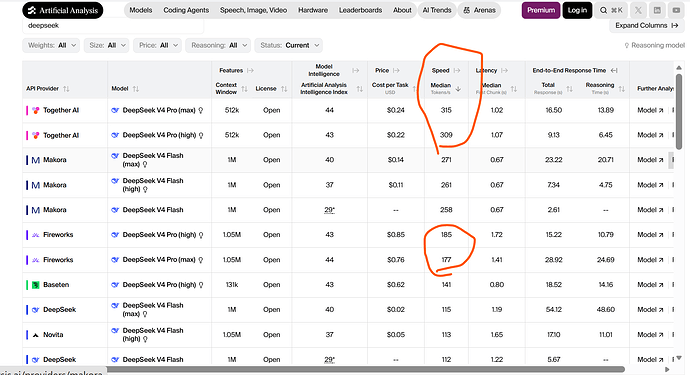Click the horizontal table scrollbar
This screenshot has height=375, width=690.
[365, 369]
